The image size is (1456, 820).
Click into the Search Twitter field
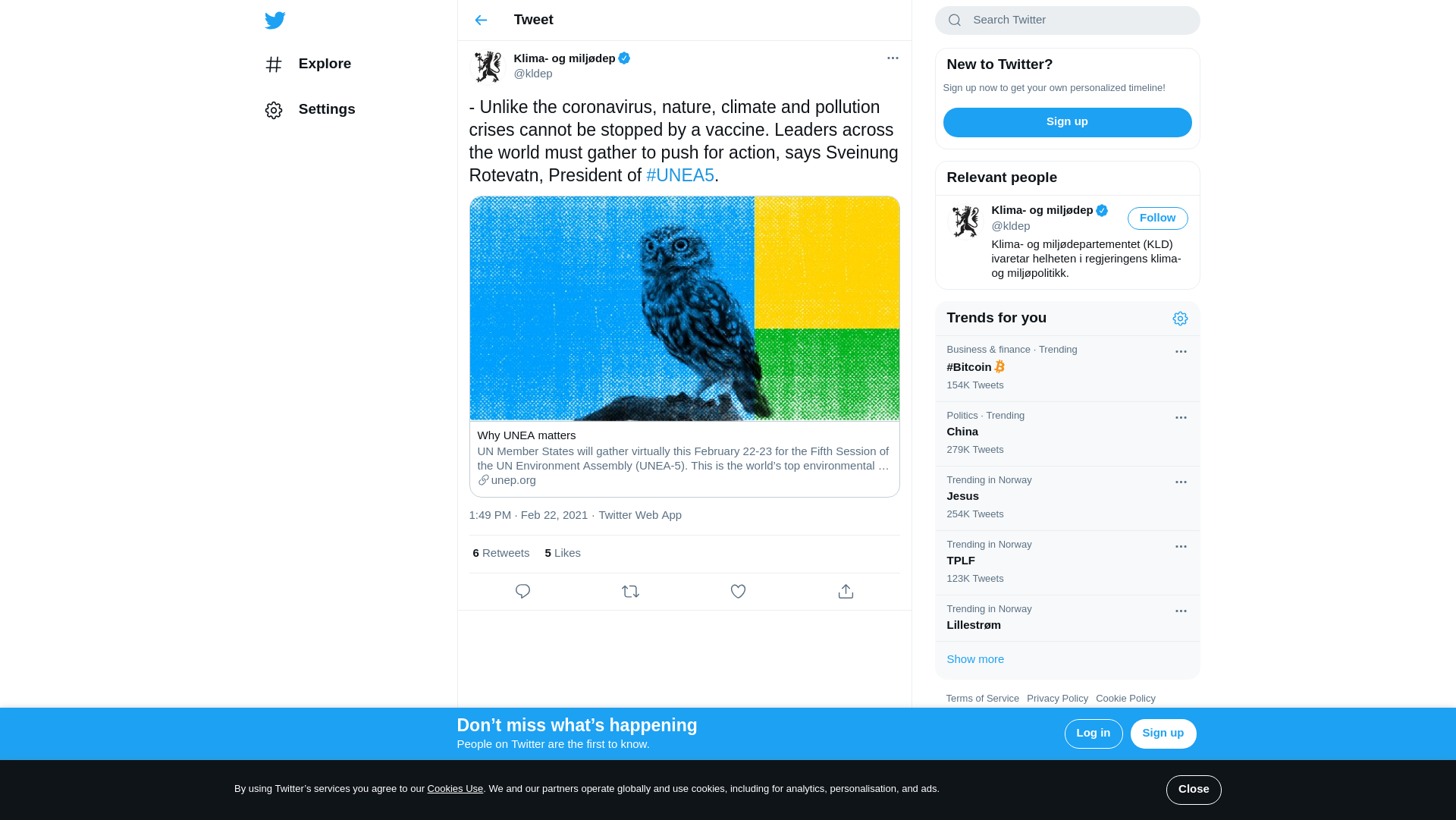pos(1077,20)
